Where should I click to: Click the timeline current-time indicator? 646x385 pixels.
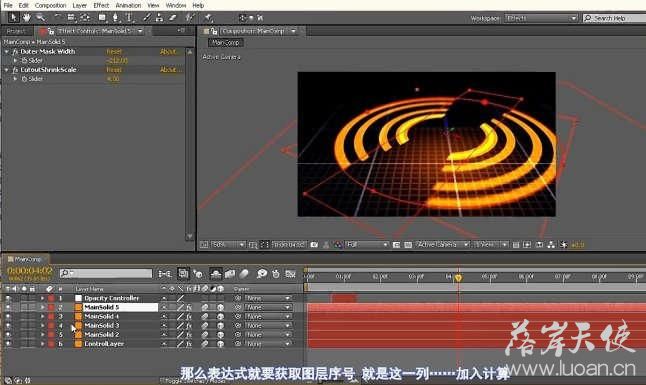coord(458,278)
